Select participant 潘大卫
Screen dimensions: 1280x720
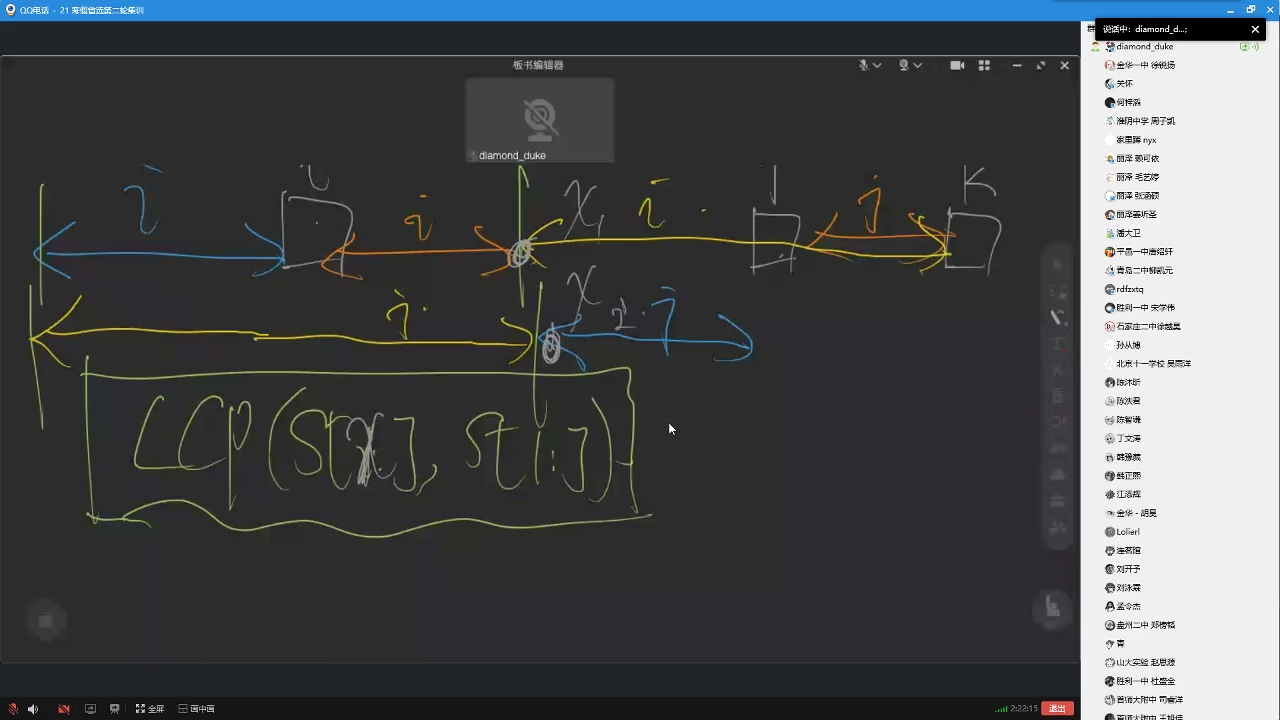(x=1128, y=233)
